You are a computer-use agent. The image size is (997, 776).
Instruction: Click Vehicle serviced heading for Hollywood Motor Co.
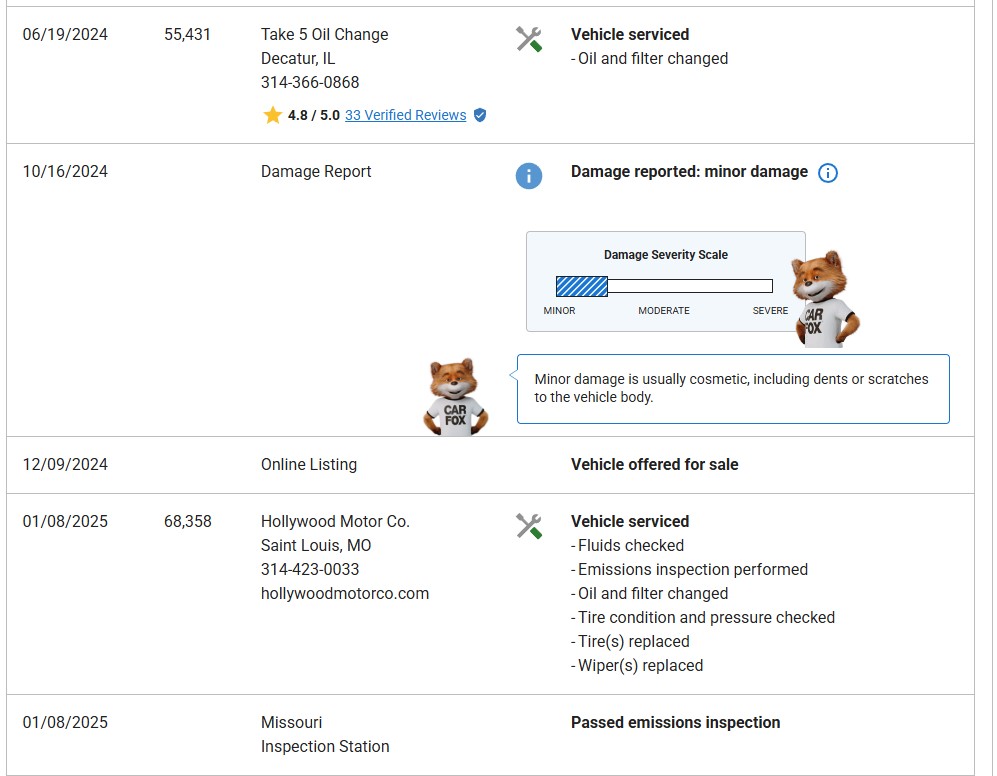tap(629, 522)
